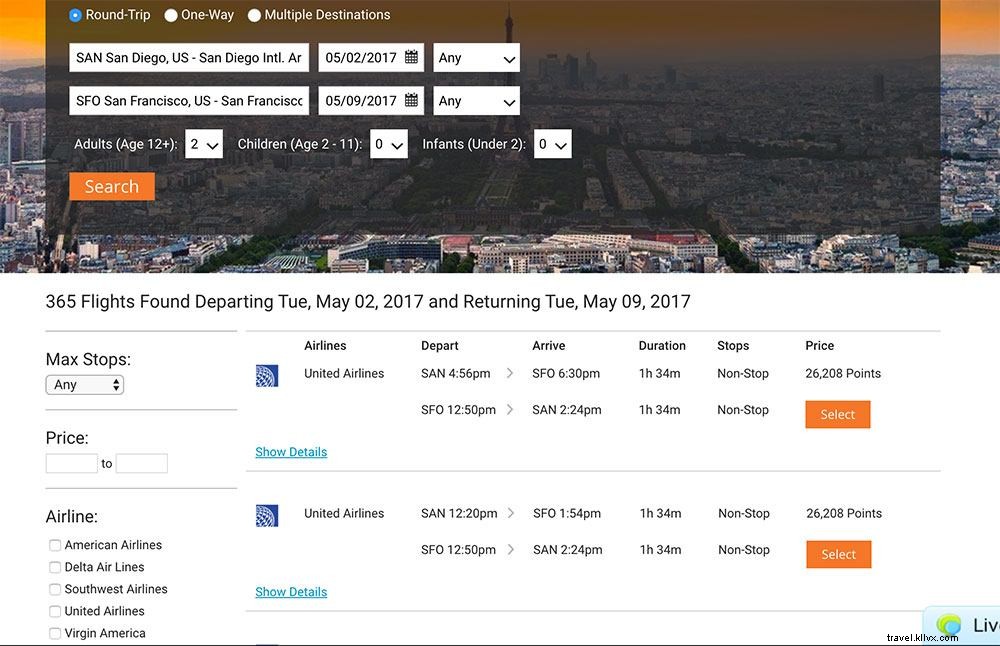Select the Multiple Destinations option

click(254, 15)
